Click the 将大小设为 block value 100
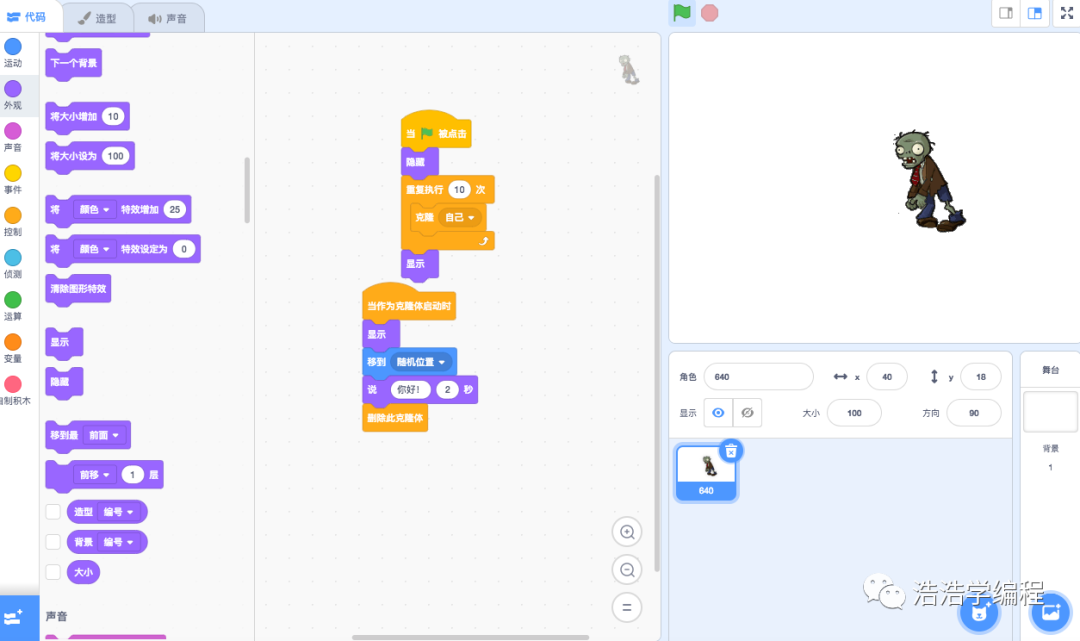Screen dimensions: 1080x641 tap(116, 156)
